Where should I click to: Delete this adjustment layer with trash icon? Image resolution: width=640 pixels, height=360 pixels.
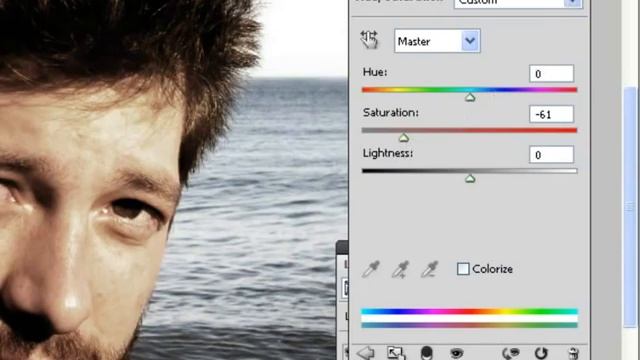tap(573, 353)
